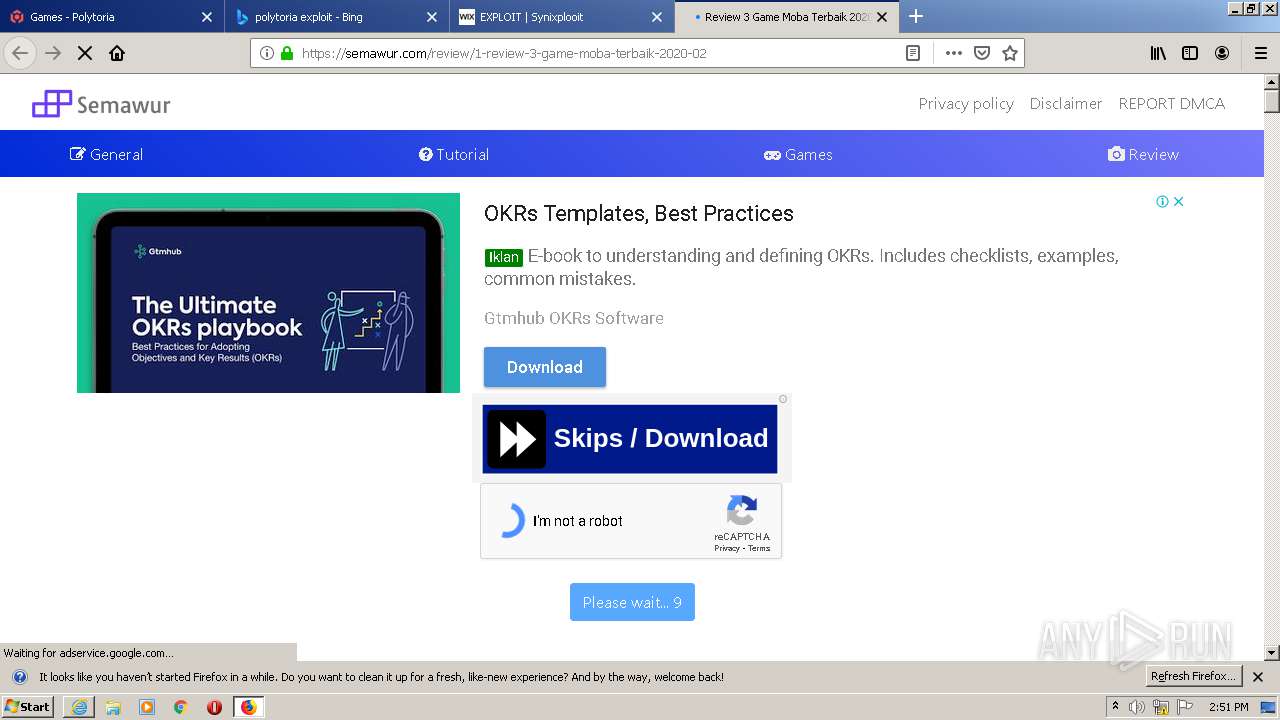This screenshot has width=1280, height=720.
Task: Open the Windows Start button
Action: tap(28, 707)
